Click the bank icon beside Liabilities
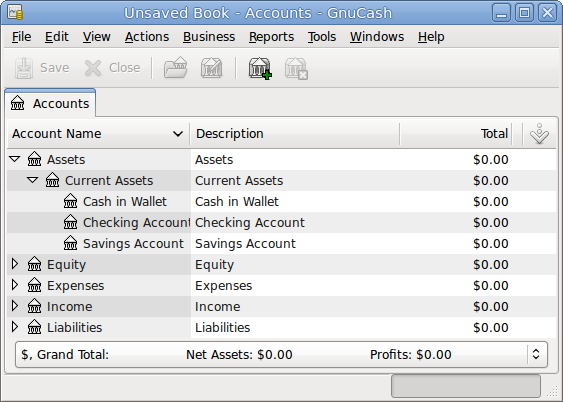This screenshot has height=402, width=563. click(x=34, y=327)
